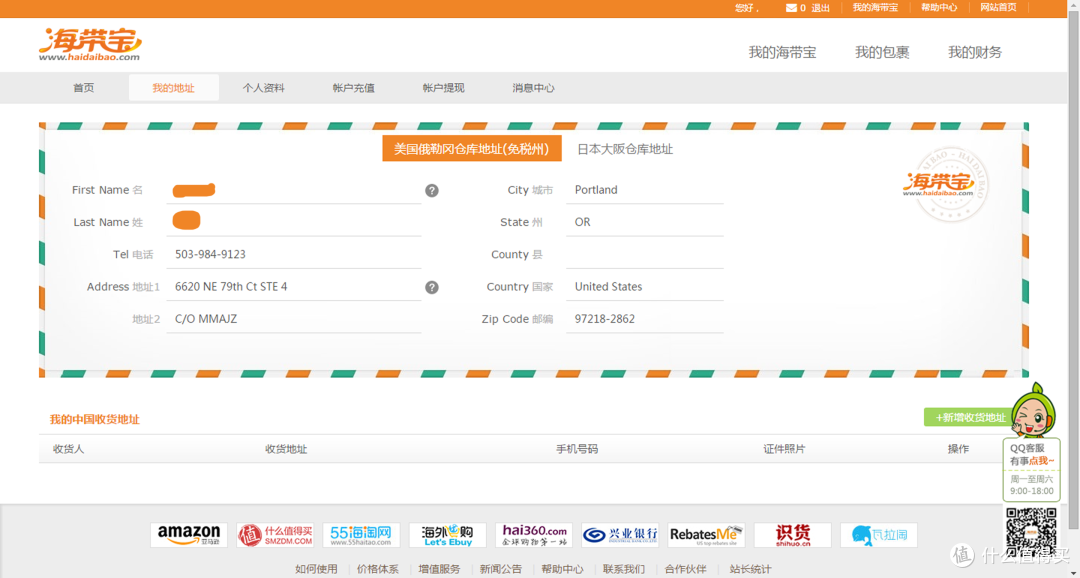1080x578 pixels.
Task: Select the 美国俄勒冈仓库地址 tab
Action: click(472, 149)
